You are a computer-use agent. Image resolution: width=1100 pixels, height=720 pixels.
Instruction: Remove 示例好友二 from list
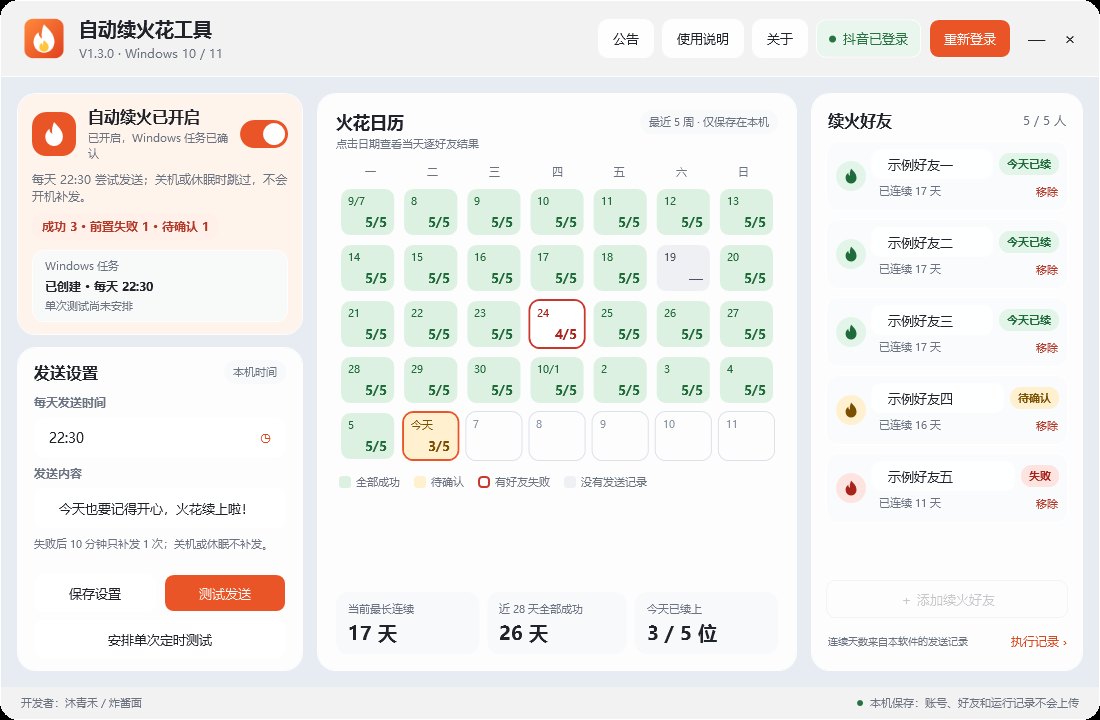pos(1047,269)
